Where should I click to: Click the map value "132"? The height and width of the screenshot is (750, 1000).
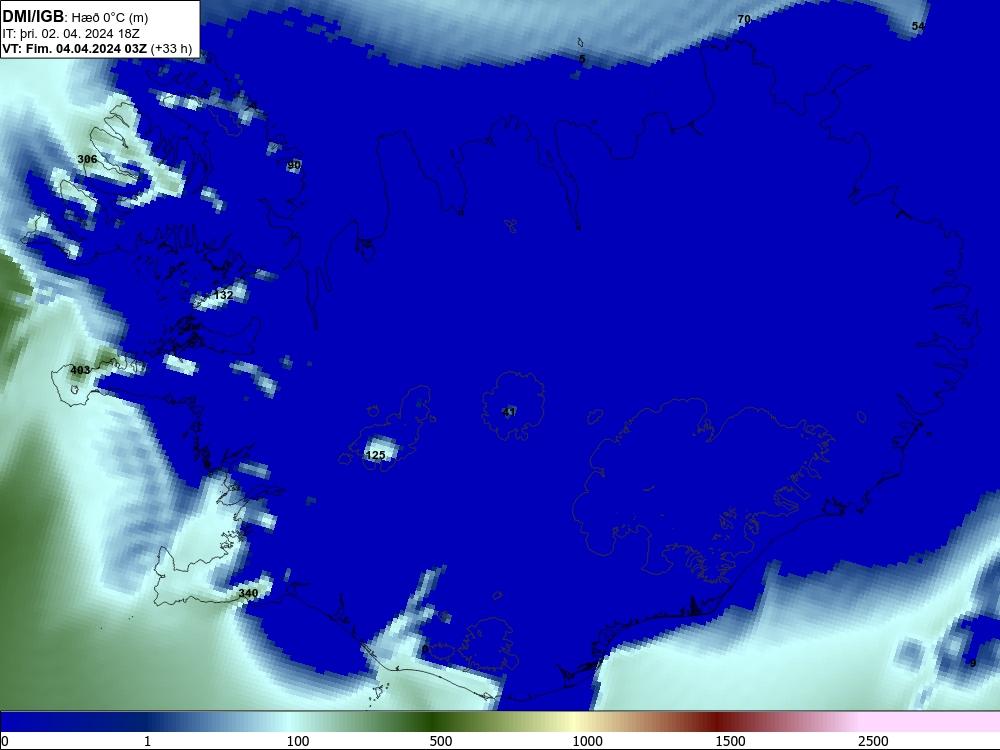[x=223, y=295]
